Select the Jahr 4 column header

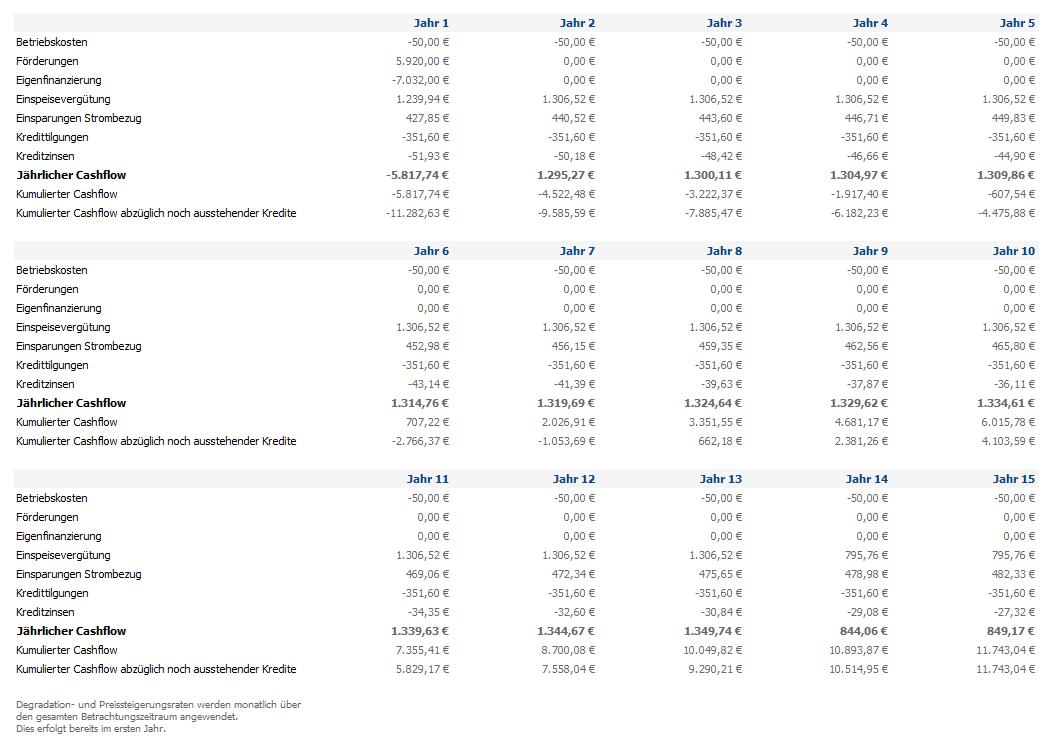870,23
